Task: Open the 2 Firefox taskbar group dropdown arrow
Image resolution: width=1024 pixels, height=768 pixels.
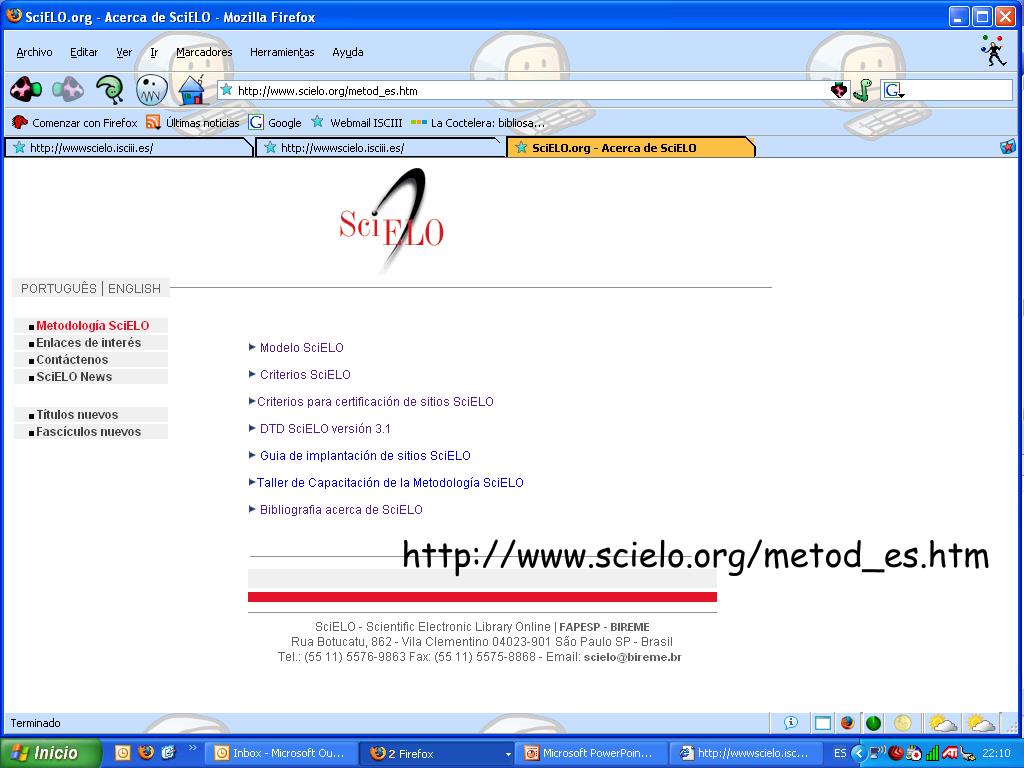Action: tap(508, 754)
